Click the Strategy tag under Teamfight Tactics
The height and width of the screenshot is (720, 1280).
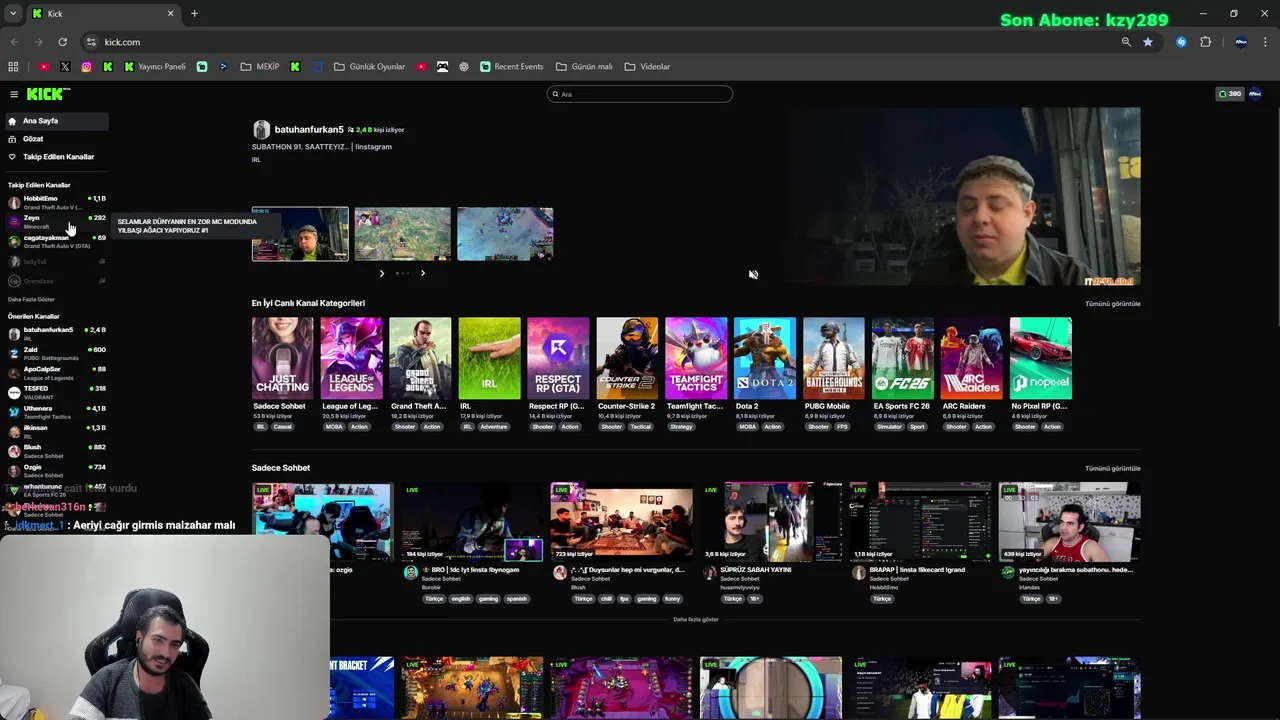tap(681, 427)
